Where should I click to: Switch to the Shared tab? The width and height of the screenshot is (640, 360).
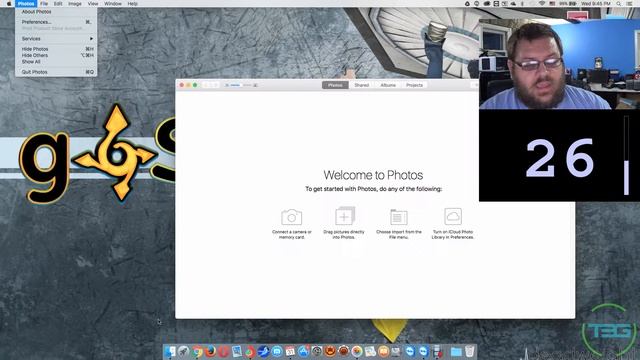tap(362, 85)
